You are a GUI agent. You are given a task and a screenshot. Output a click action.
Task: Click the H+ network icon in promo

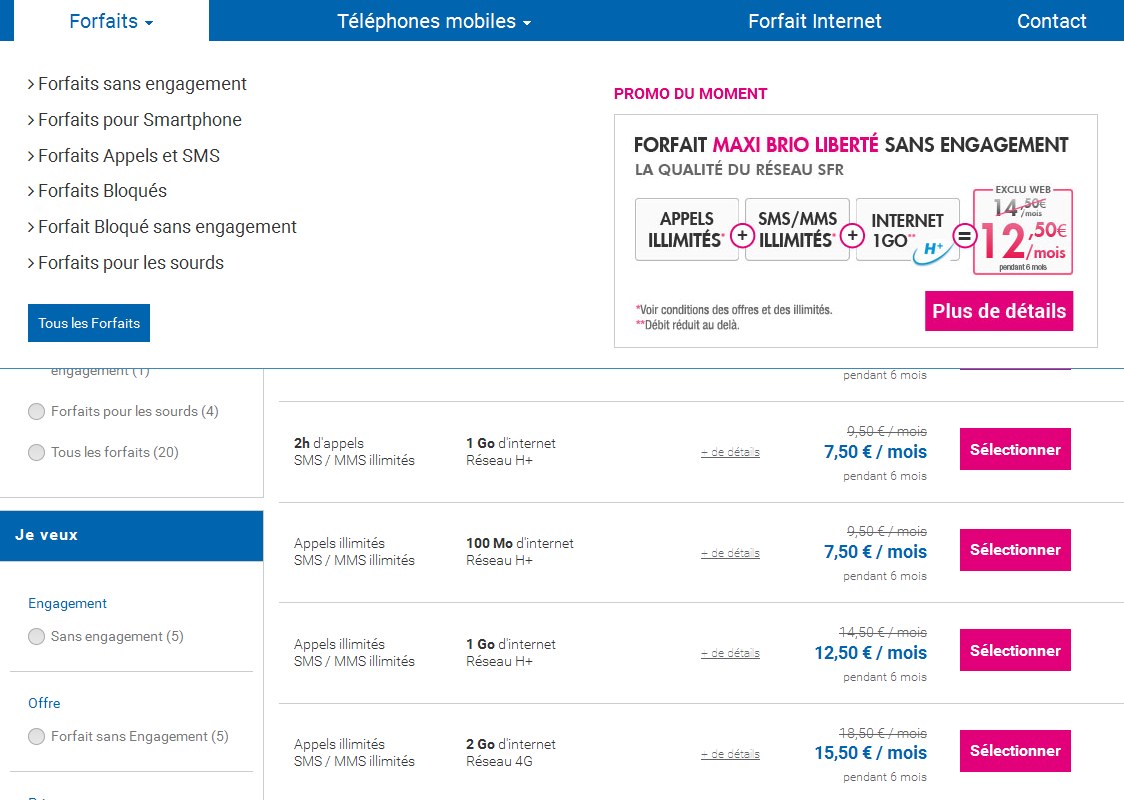[931, 249]
